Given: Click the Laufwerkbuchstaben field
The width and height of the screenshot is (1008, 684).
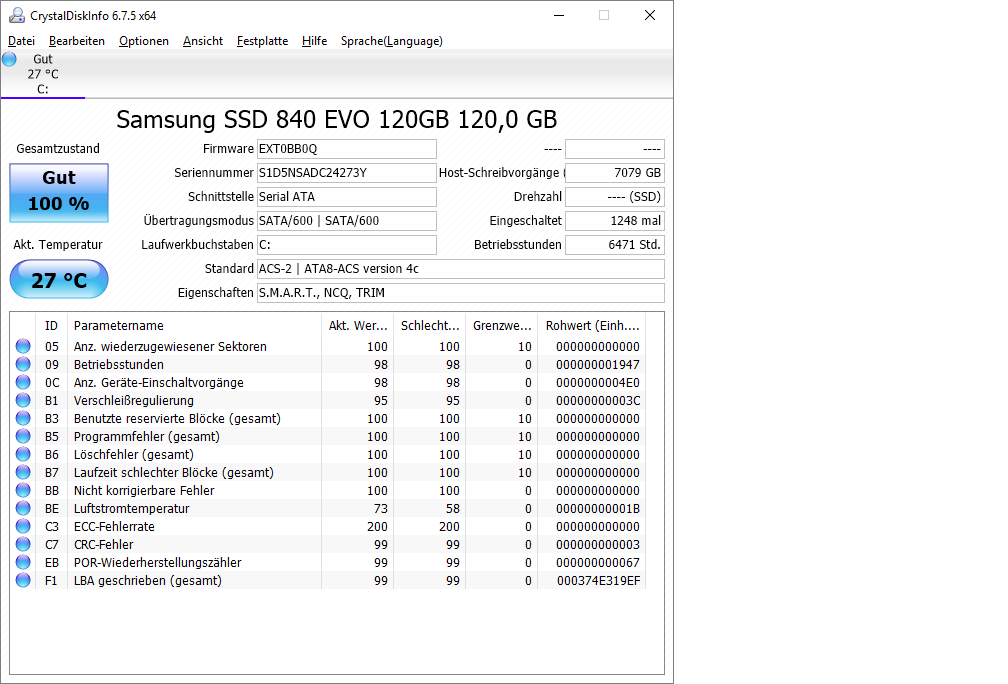Looking at the screenshot, I should click(x=346, y=244).
